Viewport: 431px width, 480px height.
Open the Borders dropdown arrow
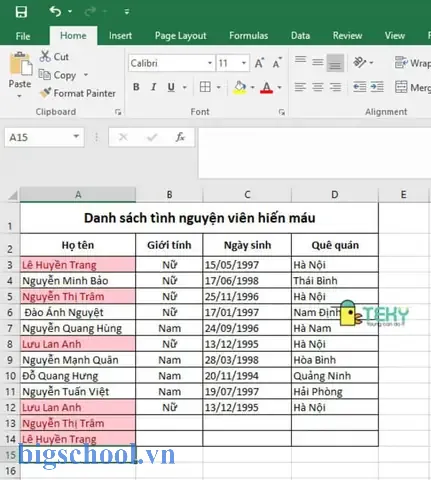tap(219, 87)
